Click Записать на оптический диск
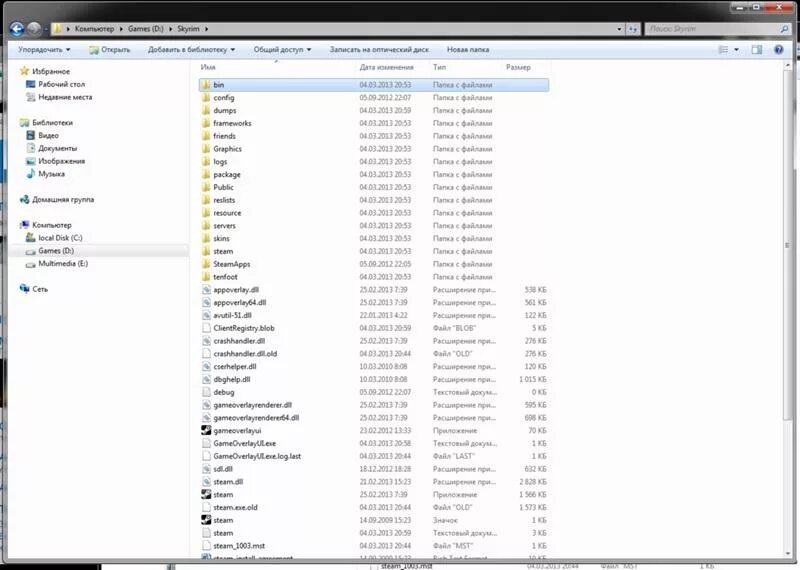Screen dimensions: 800x570 379,49
